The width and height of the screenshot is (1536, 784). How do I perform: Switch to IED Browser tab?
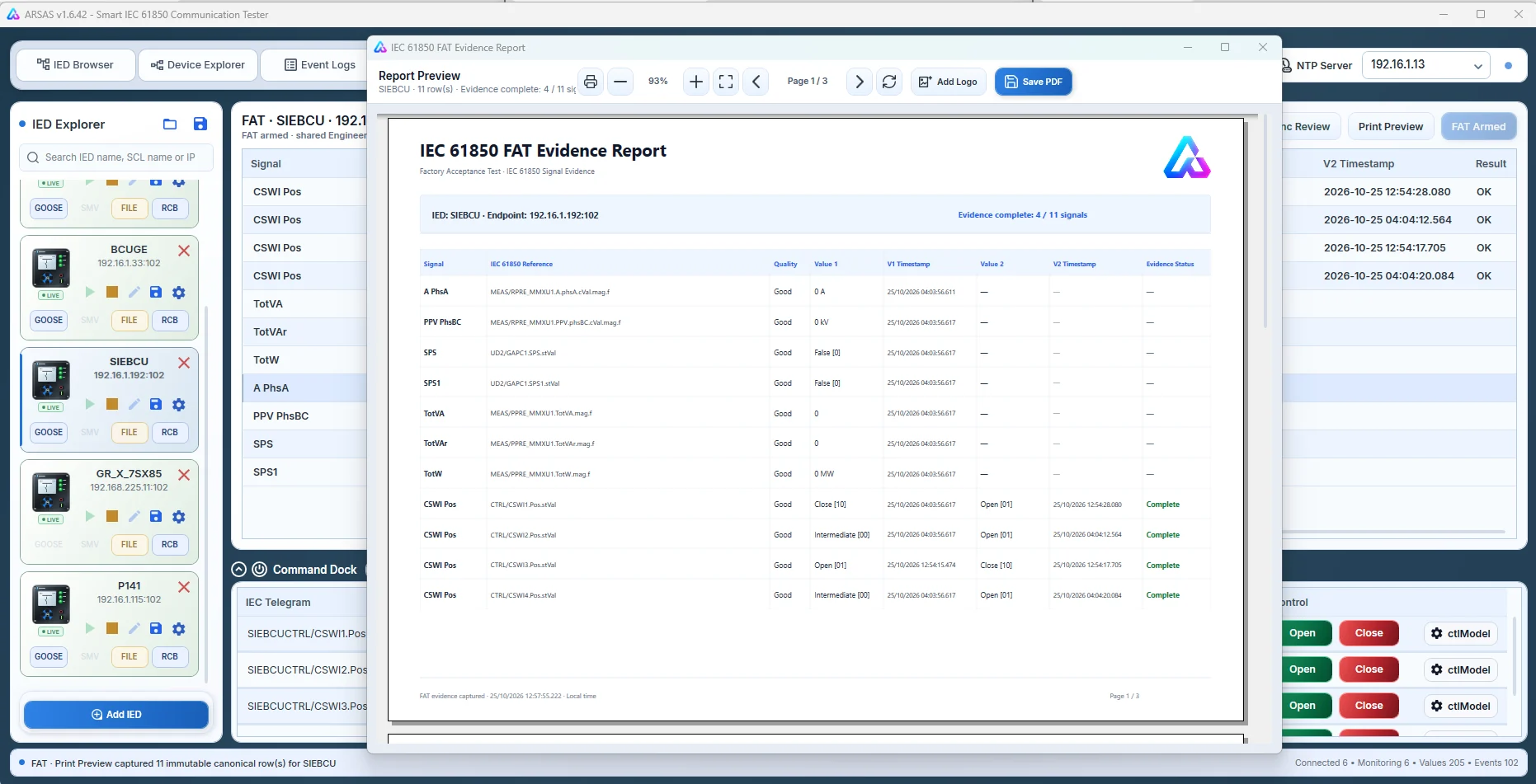point(76,65)
